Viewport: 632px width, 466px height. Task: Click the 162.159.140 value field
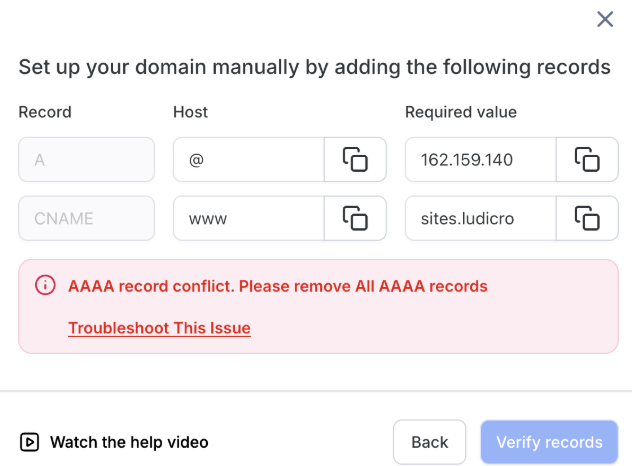(x=480, y=159)
